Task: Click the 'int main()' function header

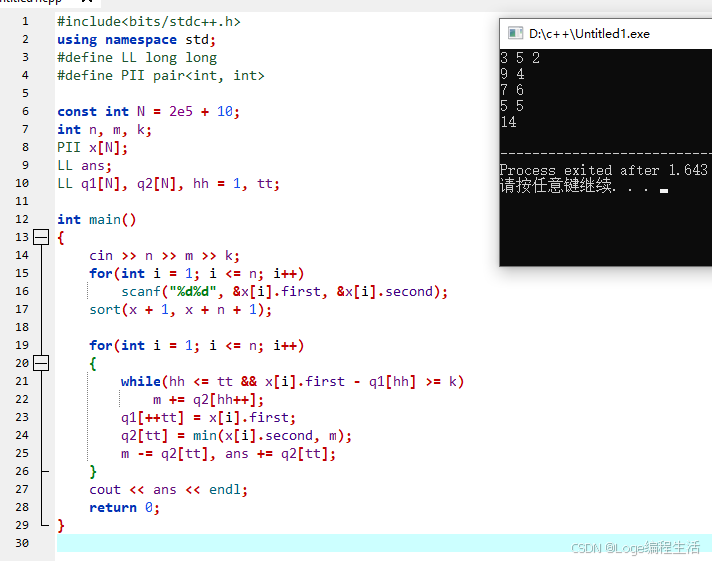Action: 96,219
